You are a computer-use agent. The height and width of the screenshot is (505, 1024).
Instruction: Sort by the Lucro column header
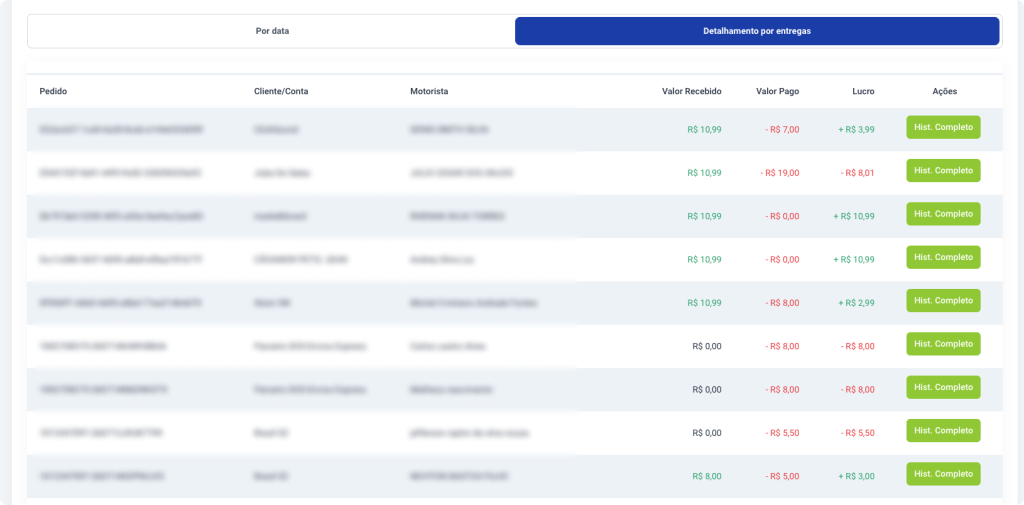pos(863,91)
